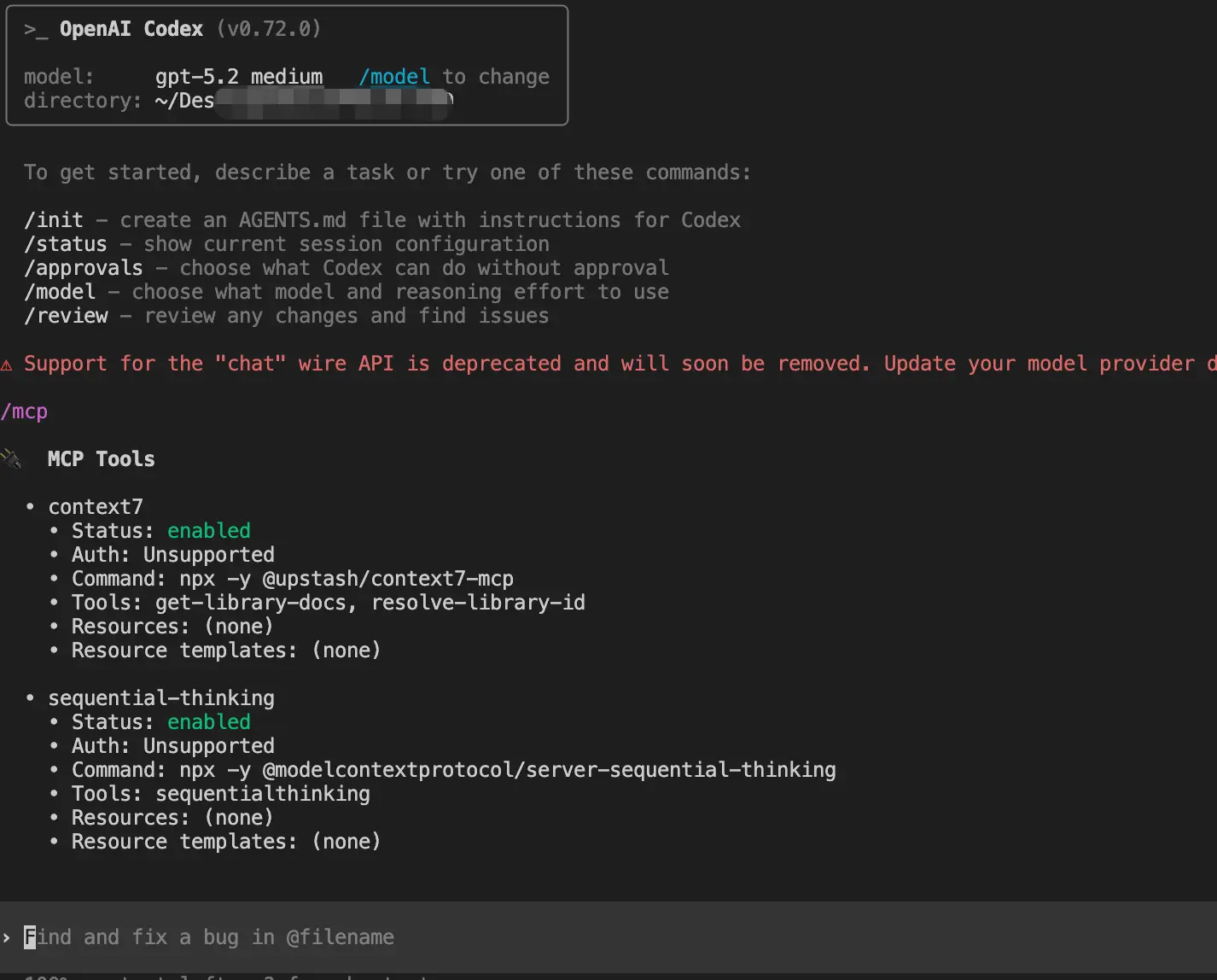The height and width of the screenshot is (980, 1217).
Task: Click the /approvals command text
Action: tap(83, 268)
